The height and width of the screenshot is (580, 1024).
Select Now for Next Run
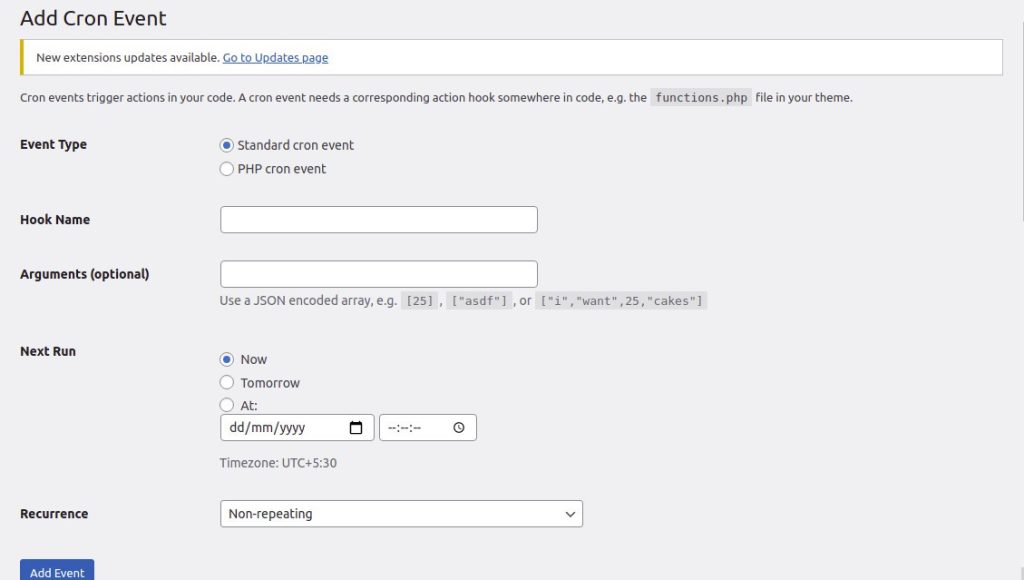[227, 359]
